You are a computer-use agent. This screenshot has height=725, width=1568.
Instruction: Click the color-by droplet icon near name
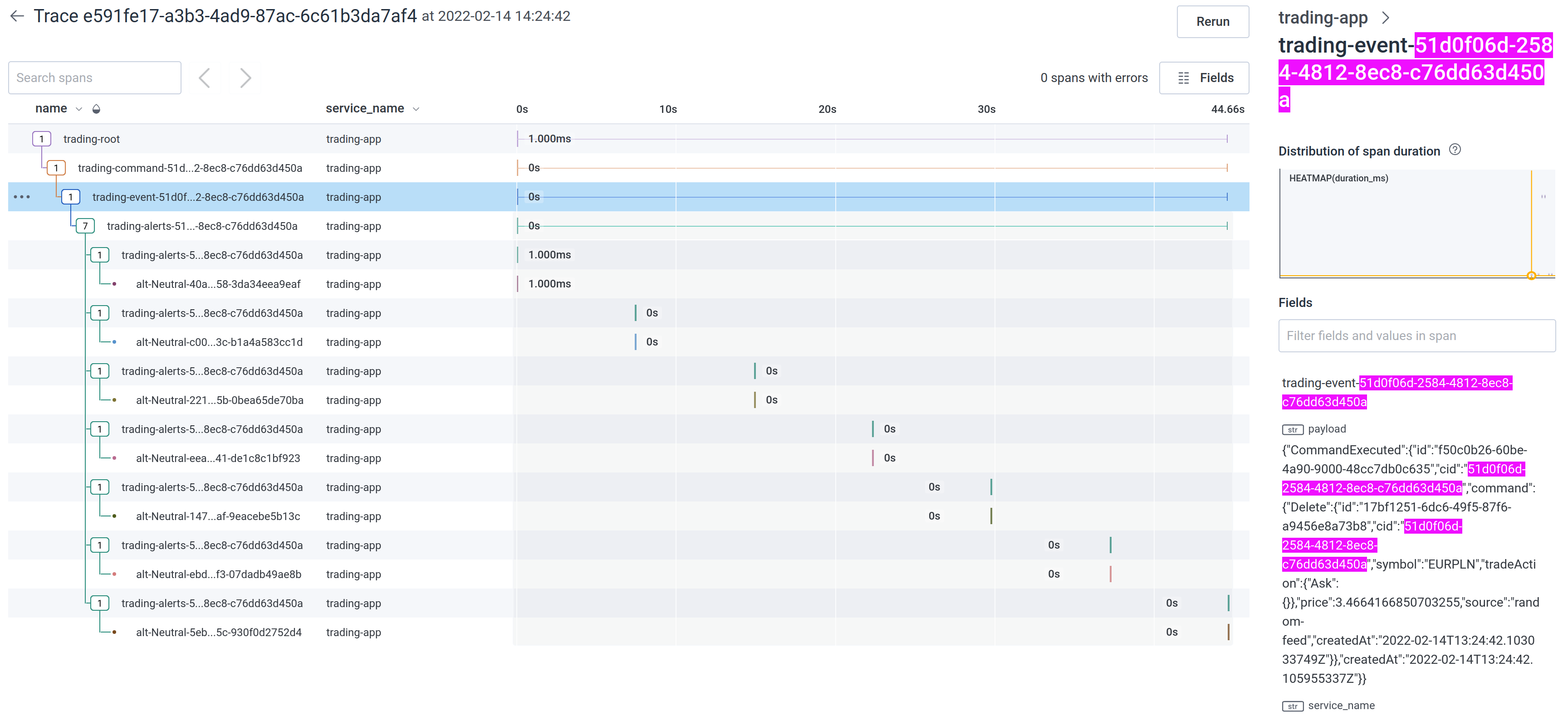click(x=96, y=109)
